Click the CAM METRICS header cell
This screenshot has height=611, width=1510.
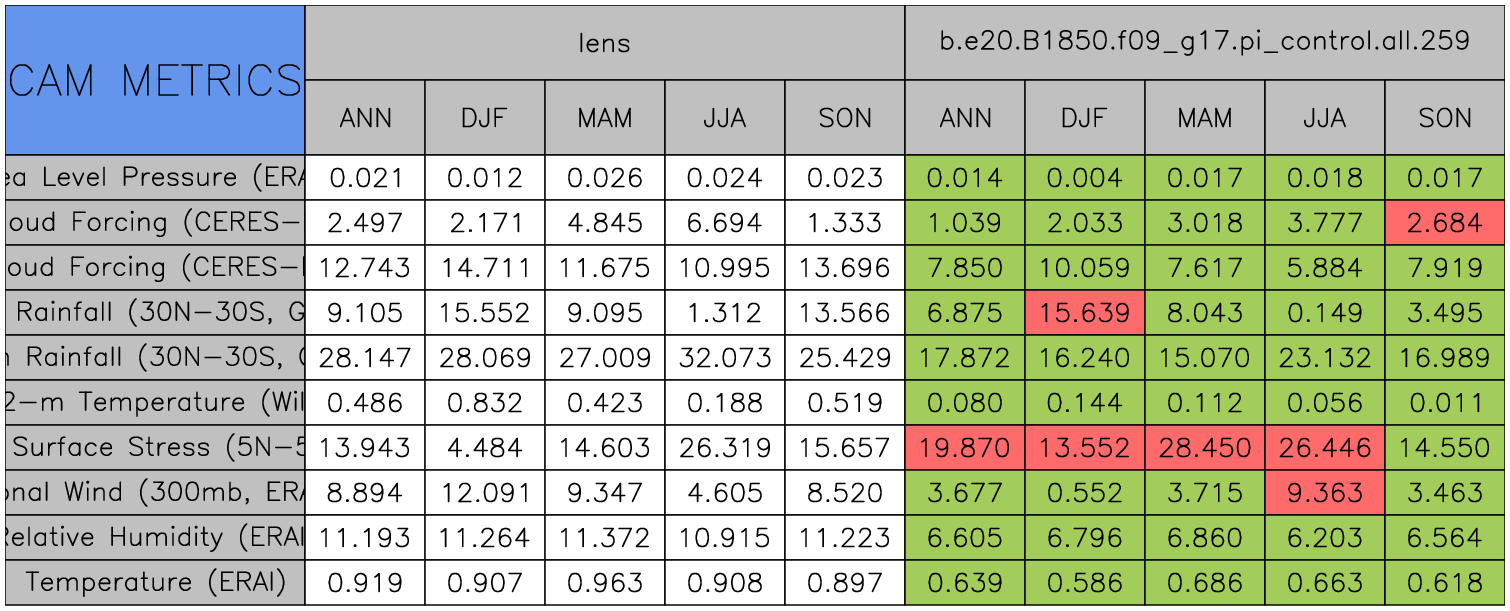[x=155, y=80]
